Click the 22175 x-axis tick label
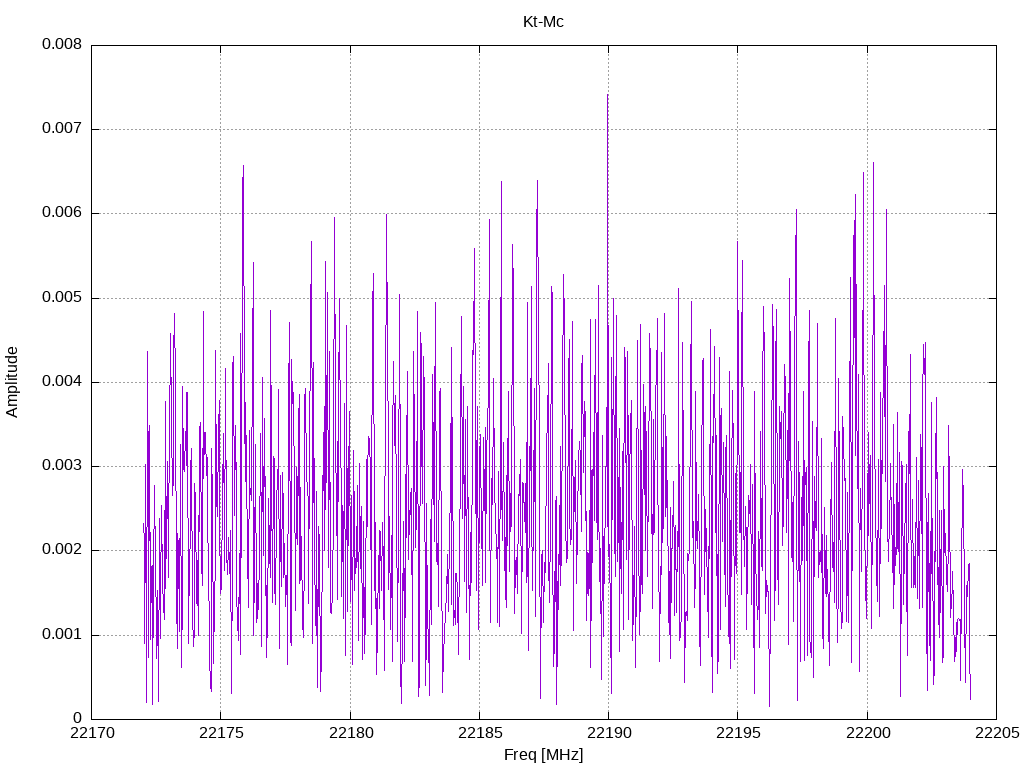The image size is (1024, 768). 221,733
